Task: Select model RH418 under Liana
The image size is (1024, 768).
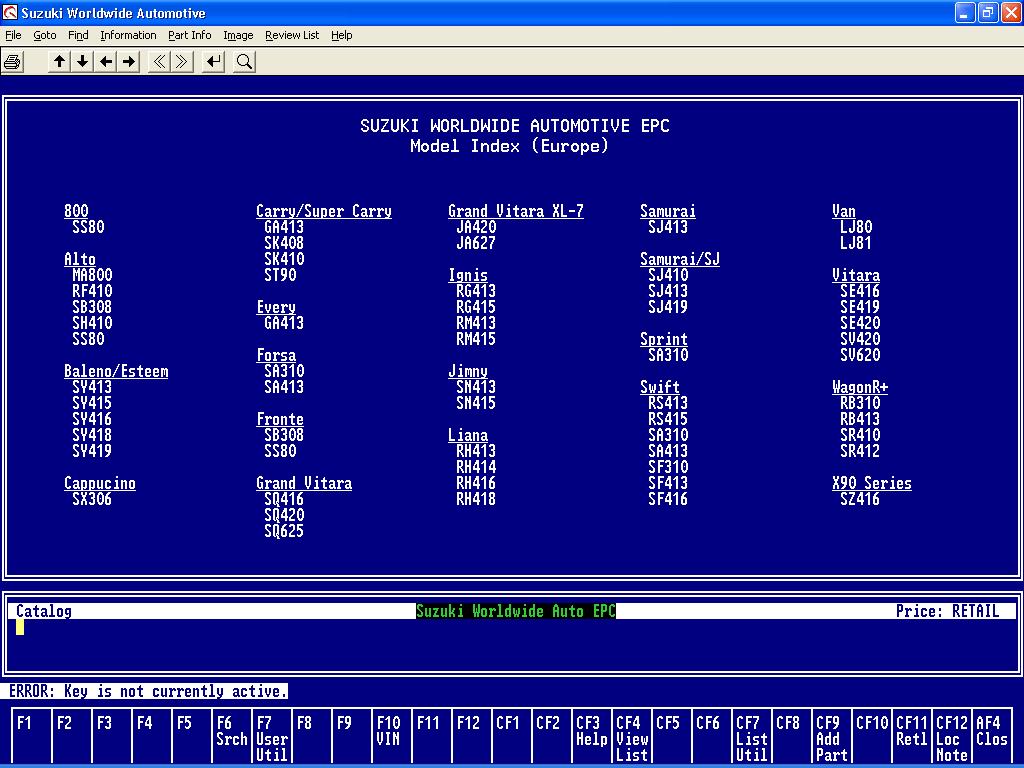Action: (x=476, y=499)
